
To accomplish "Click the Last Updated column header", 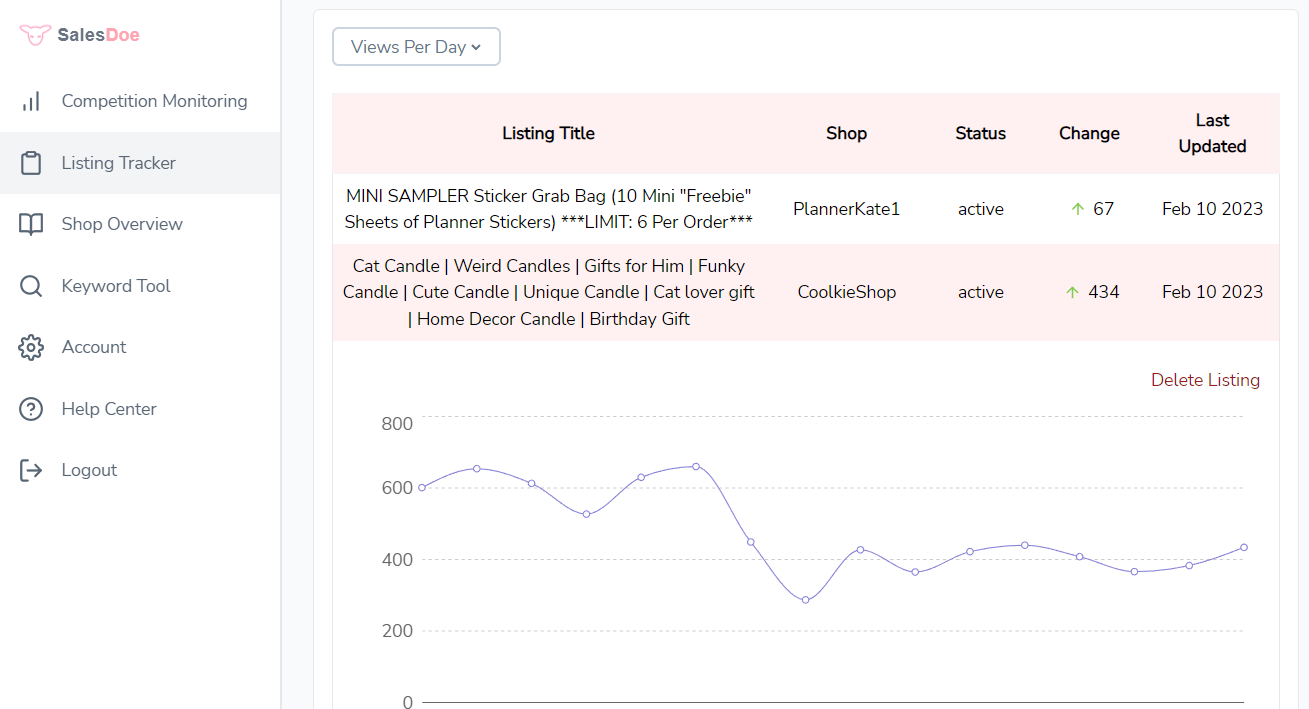I will click(1212, 133).
